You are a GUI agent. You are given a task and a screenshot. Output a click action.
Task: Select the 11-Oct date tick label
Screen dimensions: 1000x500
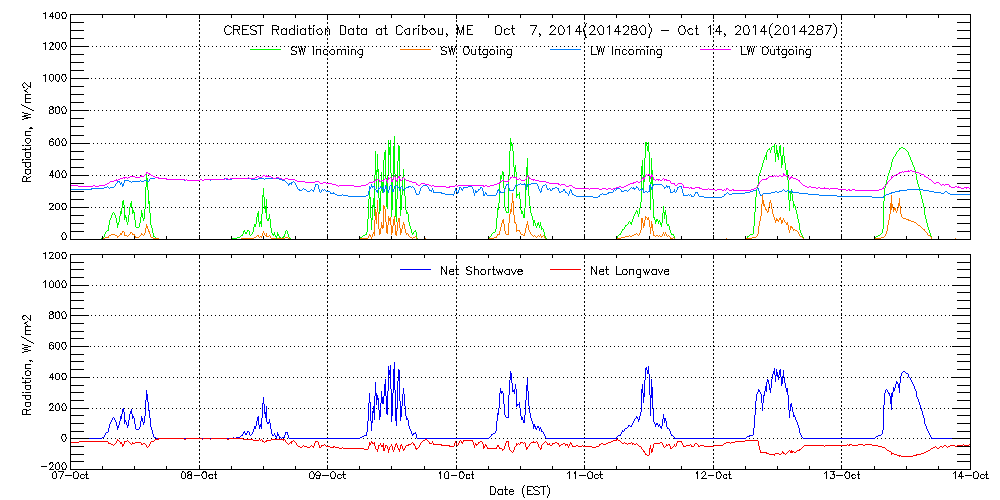[585, 476]
